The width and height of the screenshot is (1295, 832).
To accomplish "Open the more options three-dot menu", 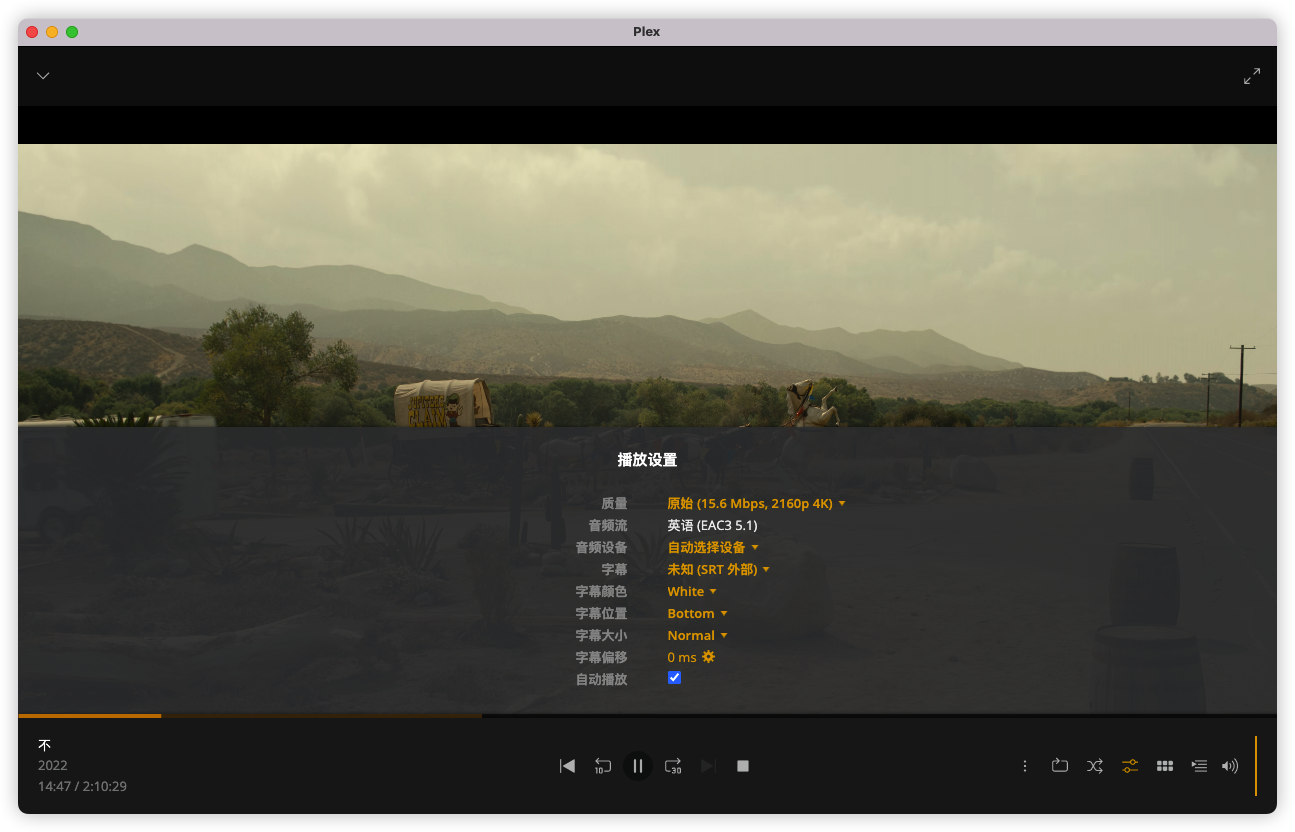I will [x=1025, y=766].
